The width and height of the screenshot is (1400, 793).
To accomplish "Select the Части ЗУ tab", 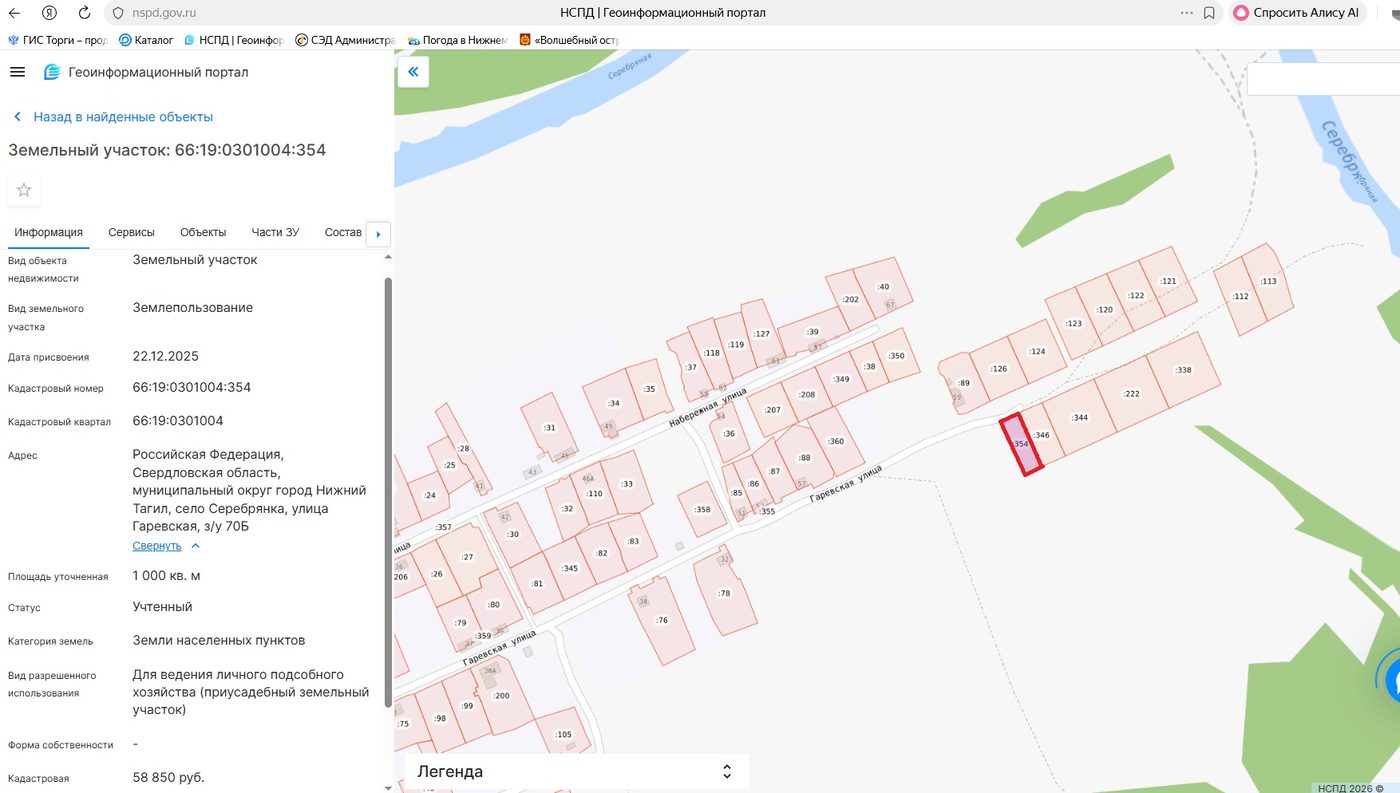I will tap(275, 232).
